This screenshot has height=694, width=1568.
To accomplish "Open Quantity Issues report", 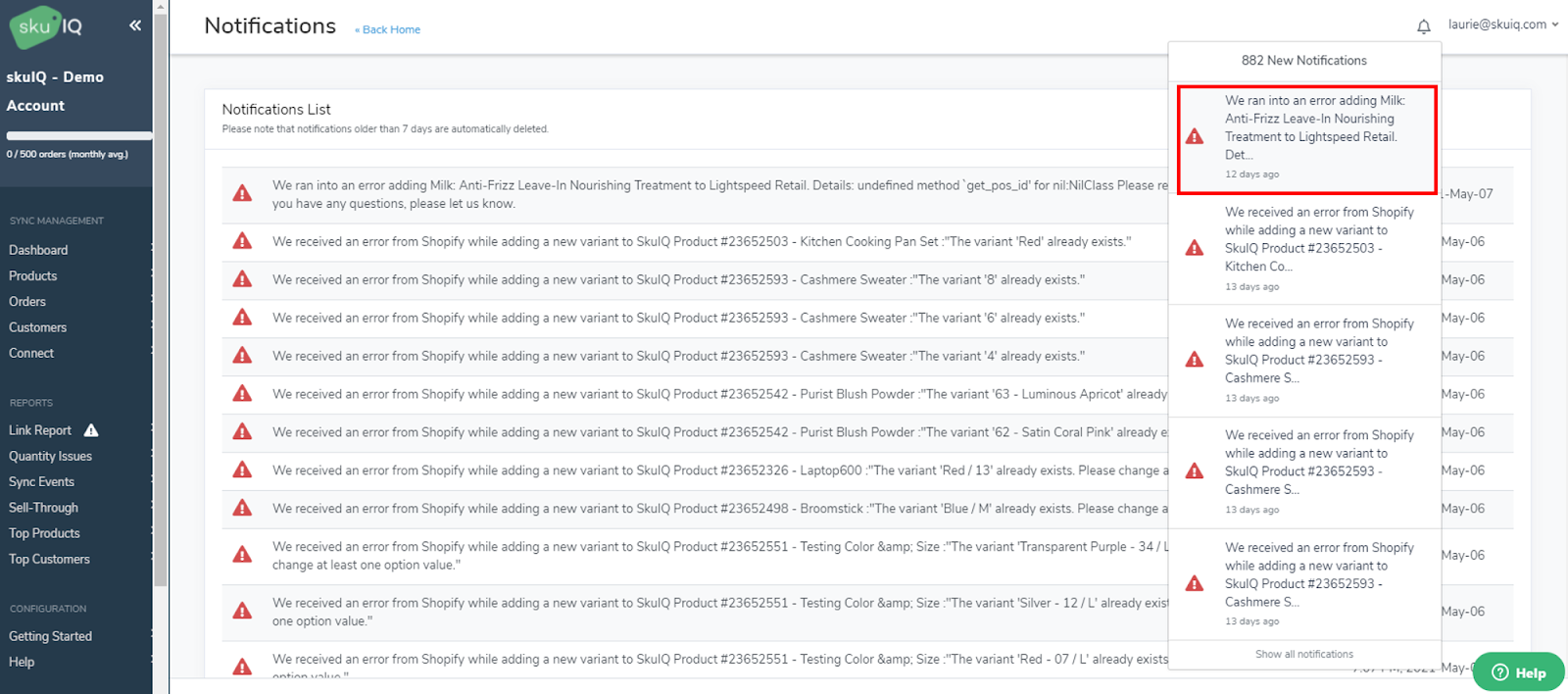I will coord(50,456).
